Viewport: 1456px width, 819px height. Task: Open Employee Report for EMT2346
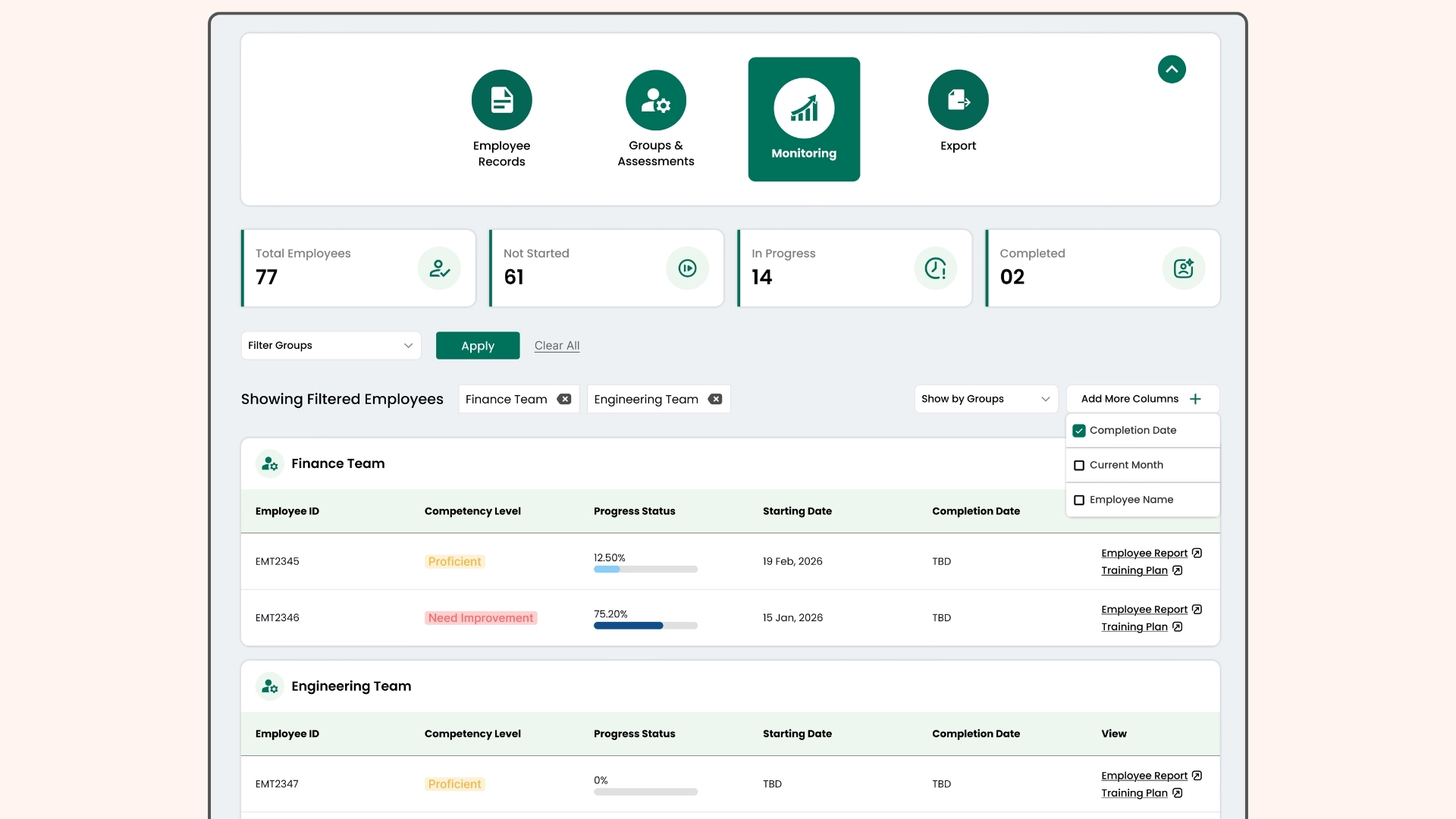[1144, 609]
